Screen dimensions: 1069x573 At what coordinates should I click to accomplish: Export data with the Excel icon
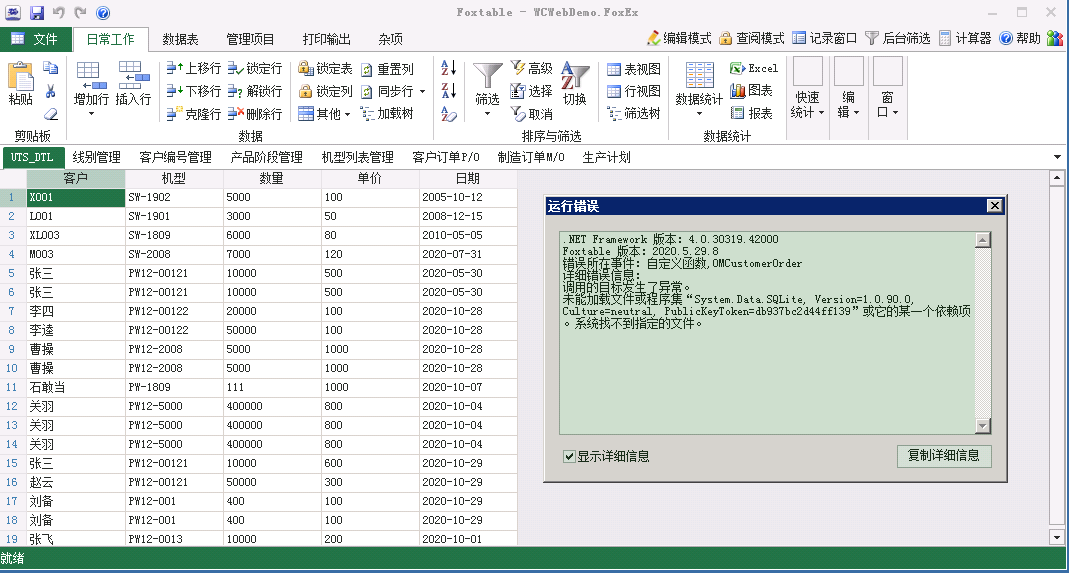738,68
